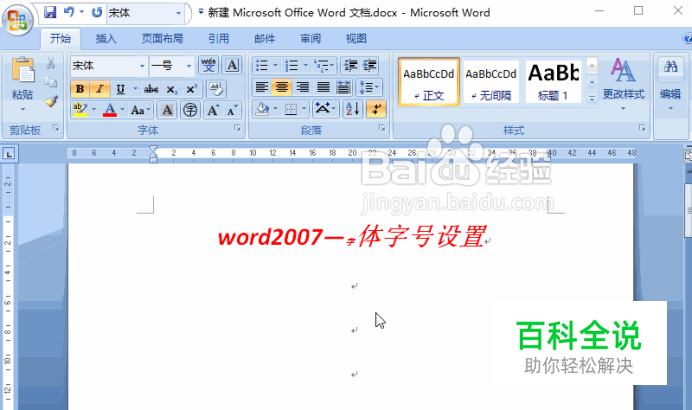The height and width of the screenshot is (410, 692).
Task: Click the tab selector box at ruler corner
Action: tap(9, 154)
